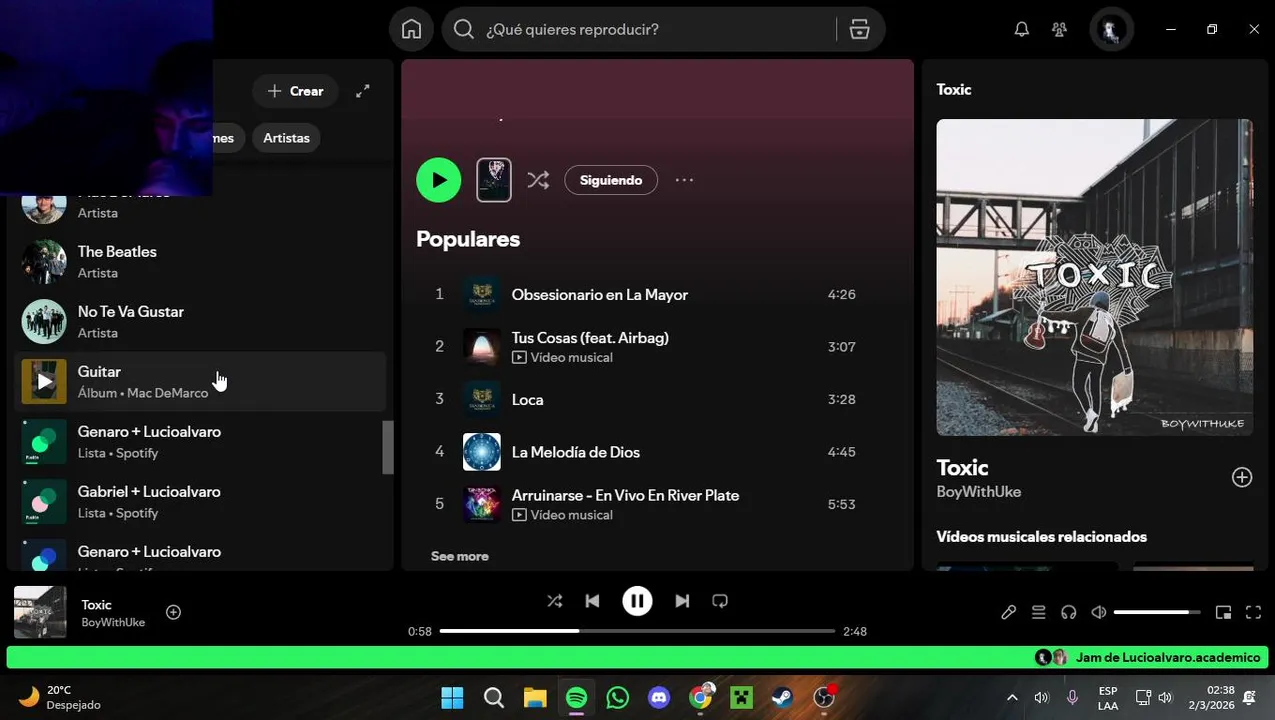1275x720 pixels.
Task: Open The Beatles artist
Action: click(200, 262)
